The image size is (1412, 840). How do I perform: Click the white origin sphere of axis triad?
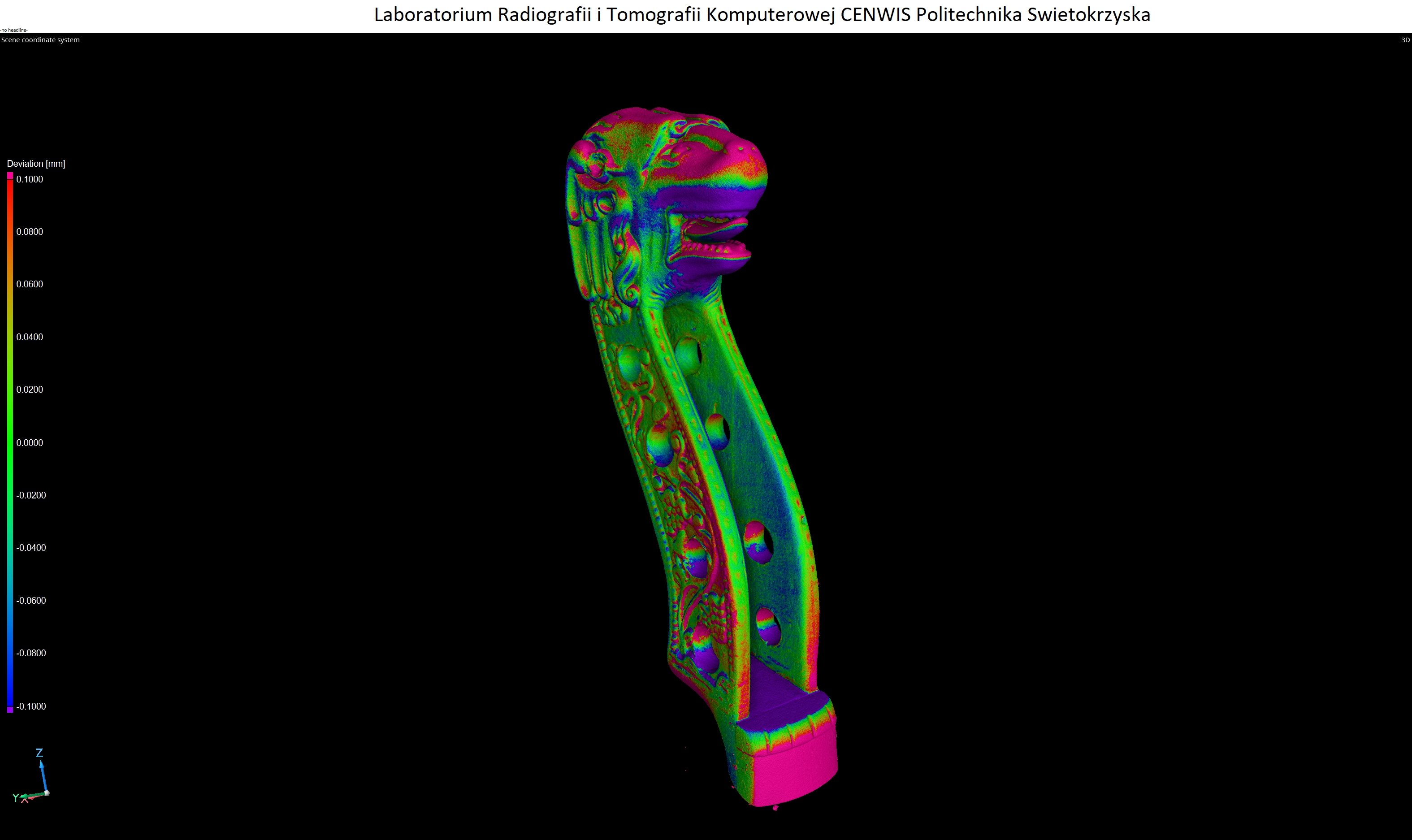47,793
